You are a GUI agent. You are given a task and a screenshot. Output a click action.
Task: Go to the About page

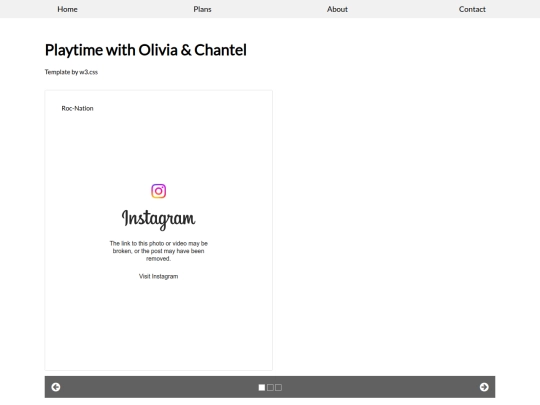[x=337, y=9]
